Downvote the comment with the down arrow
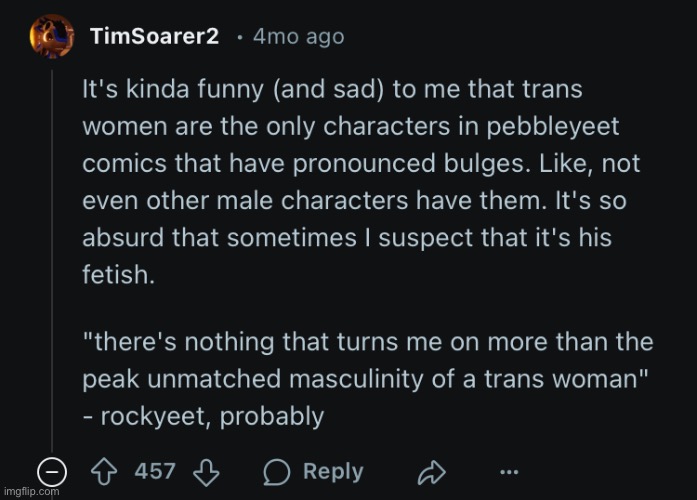This screenshot has height=500, width=697. click(x=206, y=472)
